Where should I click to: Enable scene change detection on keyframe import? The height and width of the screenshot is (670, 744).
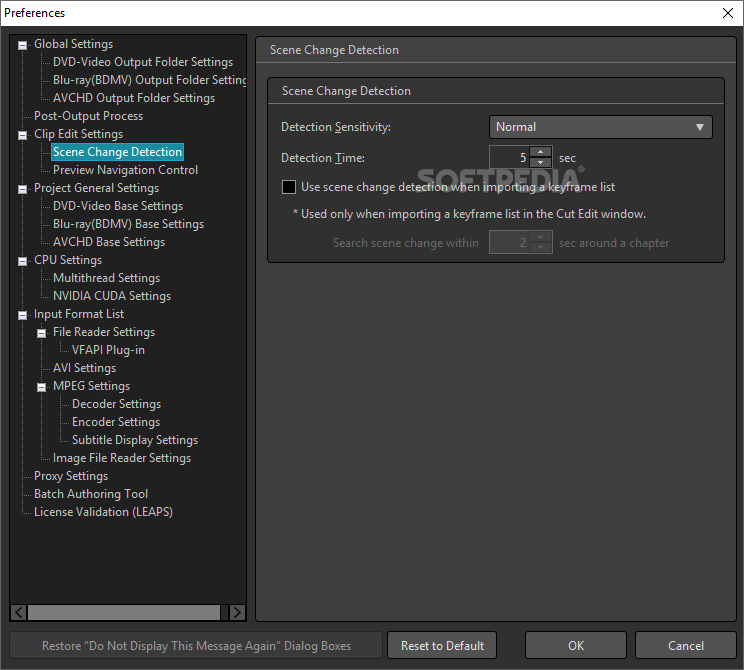click(289, 187)
